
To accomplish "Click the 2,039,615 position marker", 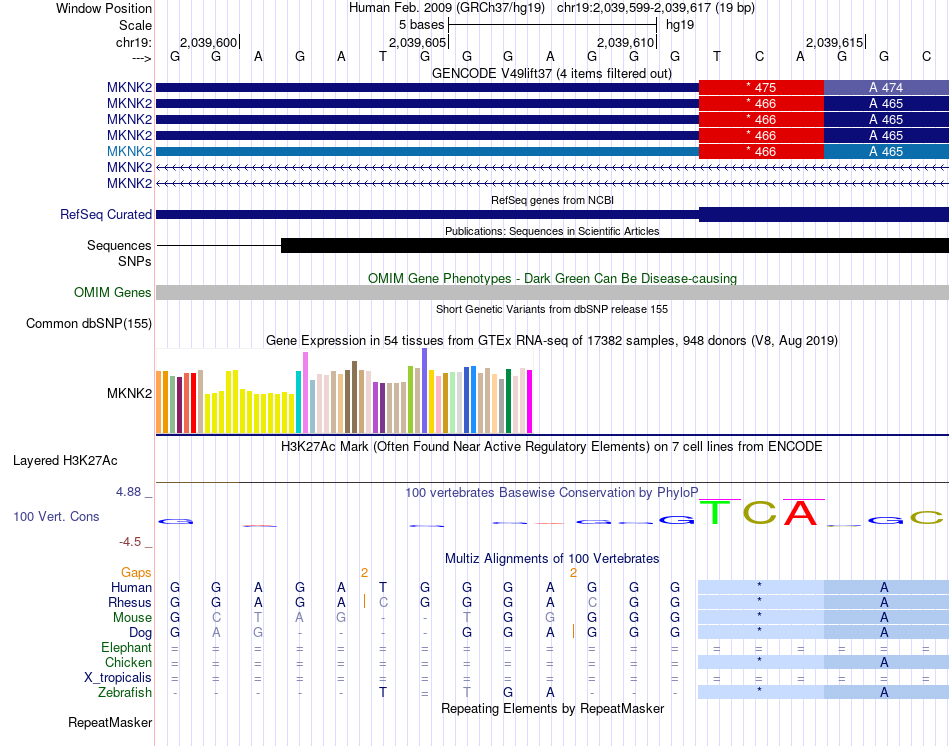I will point(834,42).
